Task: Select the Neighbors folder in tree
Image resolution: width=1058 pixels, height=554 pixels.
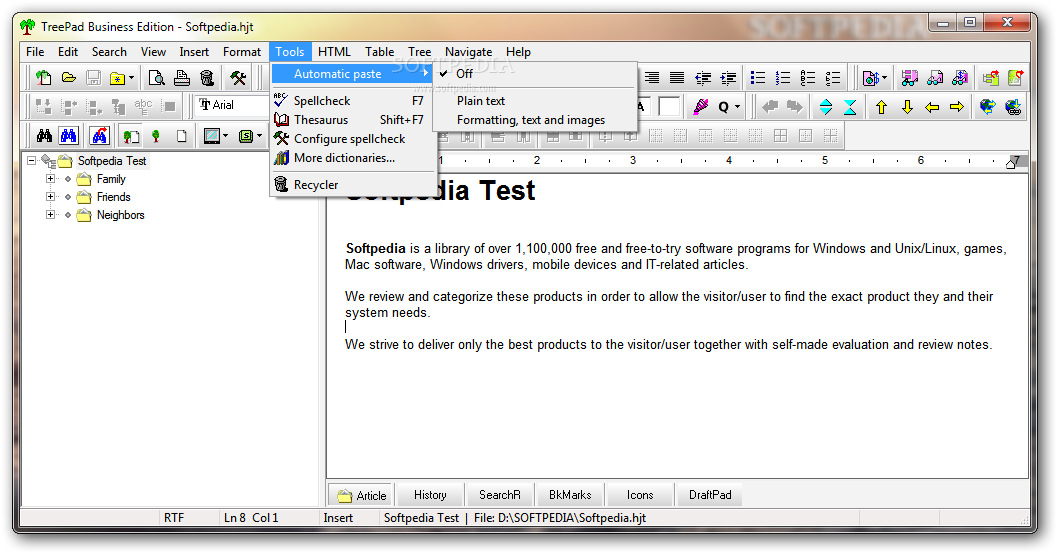Action: [120, 215]
